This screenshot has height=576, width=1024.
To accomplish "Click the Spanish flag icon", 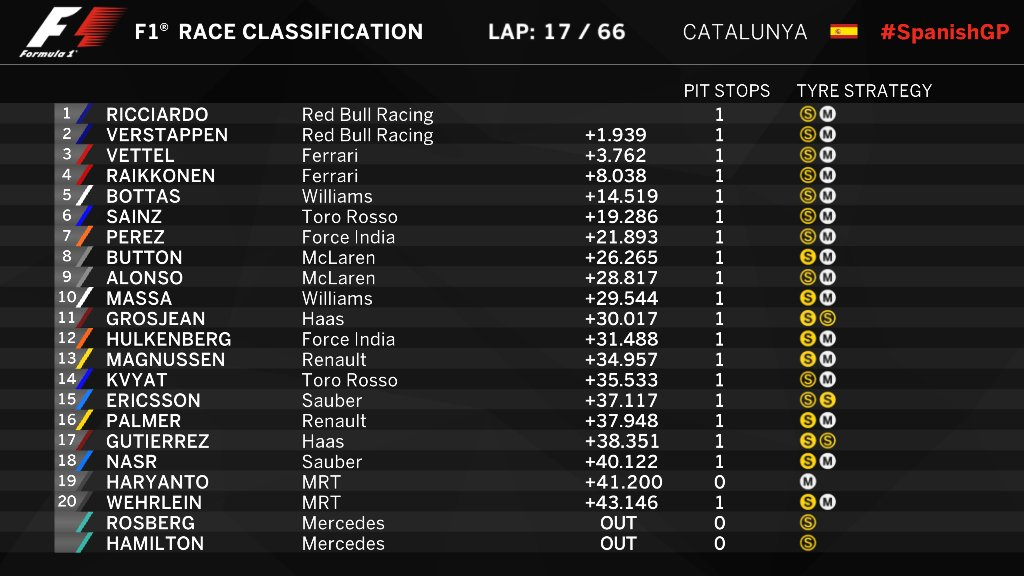I will [844, 31].
